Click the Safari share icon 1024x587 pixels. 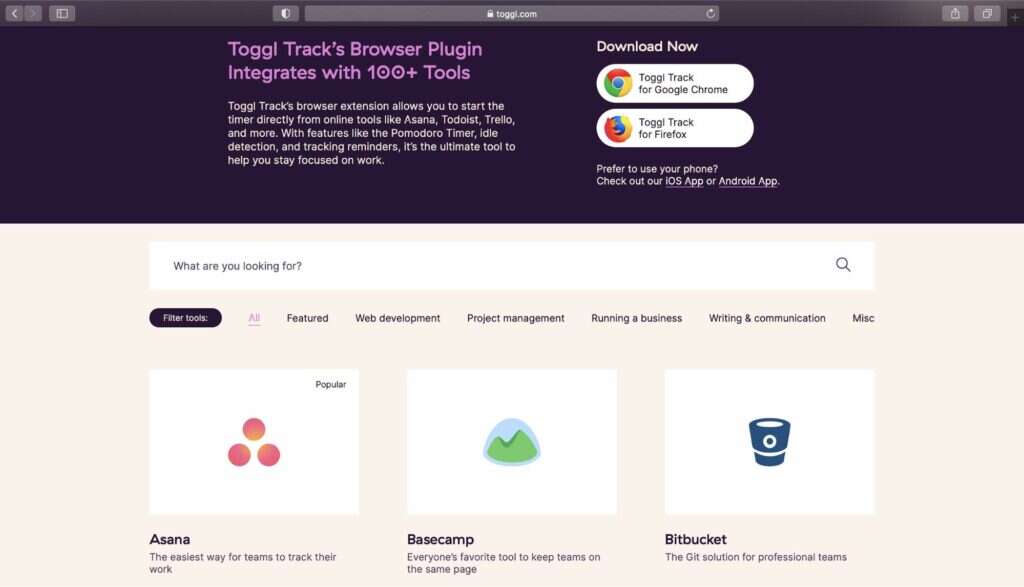point(955,13)
